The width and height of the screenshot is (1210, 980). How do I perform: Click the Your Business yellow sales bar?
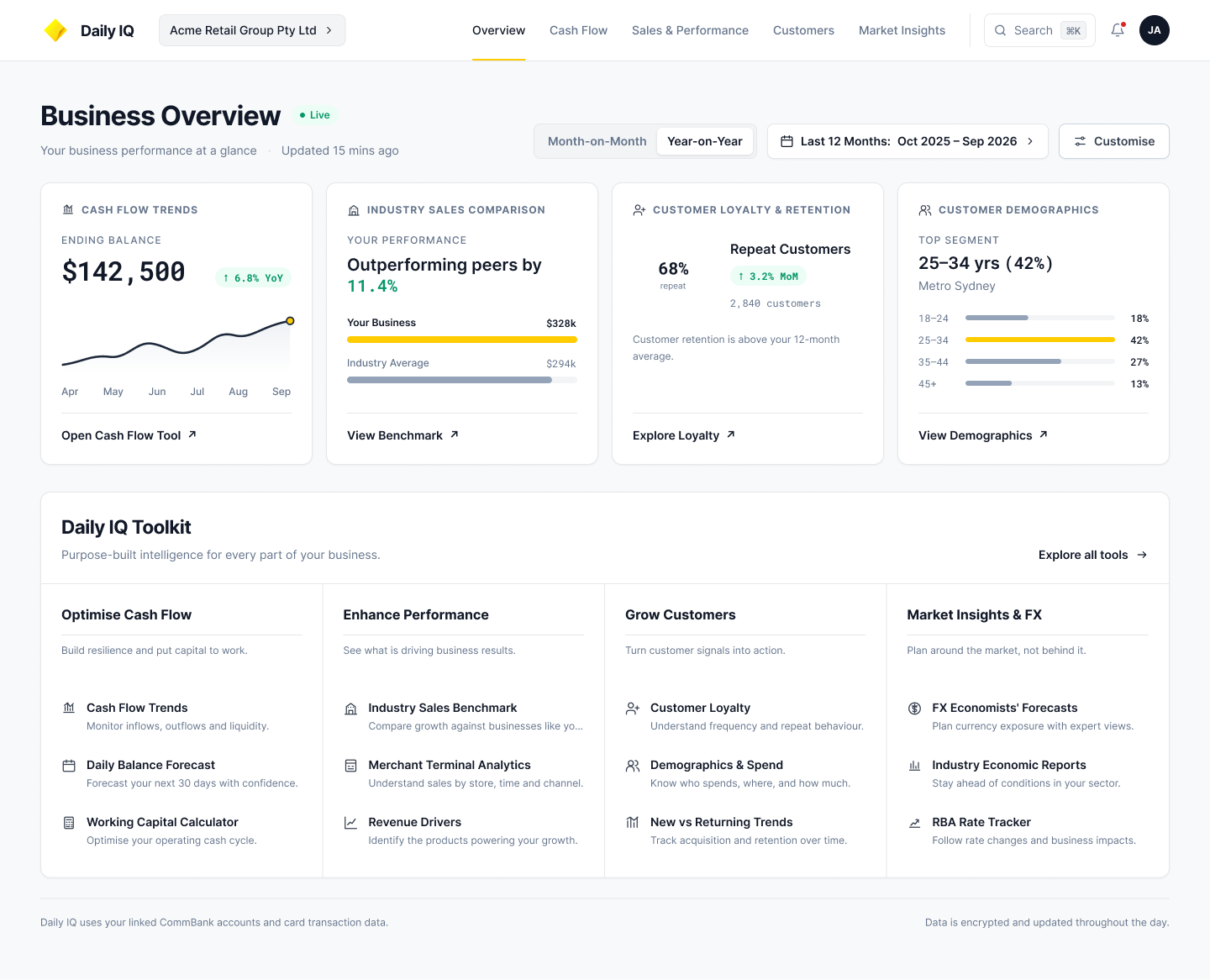pos(462,340)
